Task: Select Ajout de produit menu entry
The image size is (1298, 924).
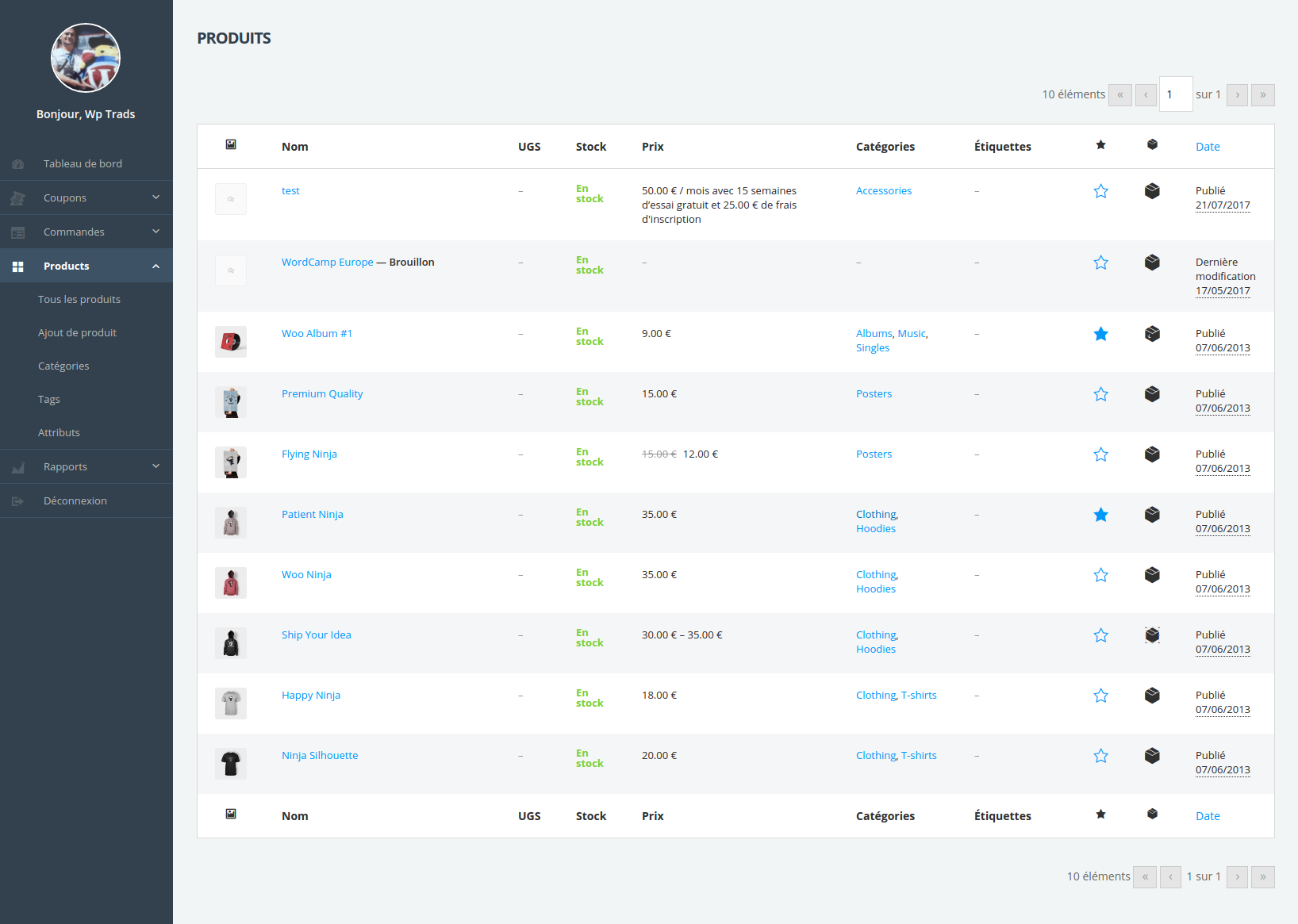Action: 77,332
